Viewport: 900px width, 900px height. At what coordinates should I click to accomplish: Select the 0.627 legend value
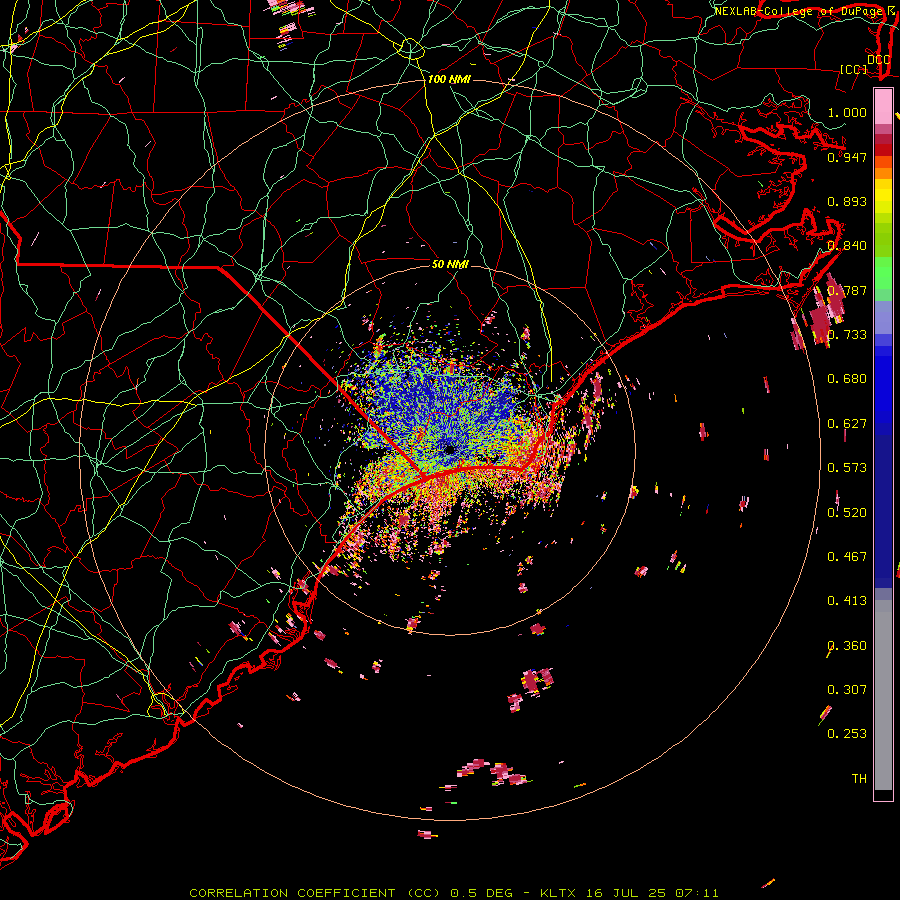coord(847,424)
